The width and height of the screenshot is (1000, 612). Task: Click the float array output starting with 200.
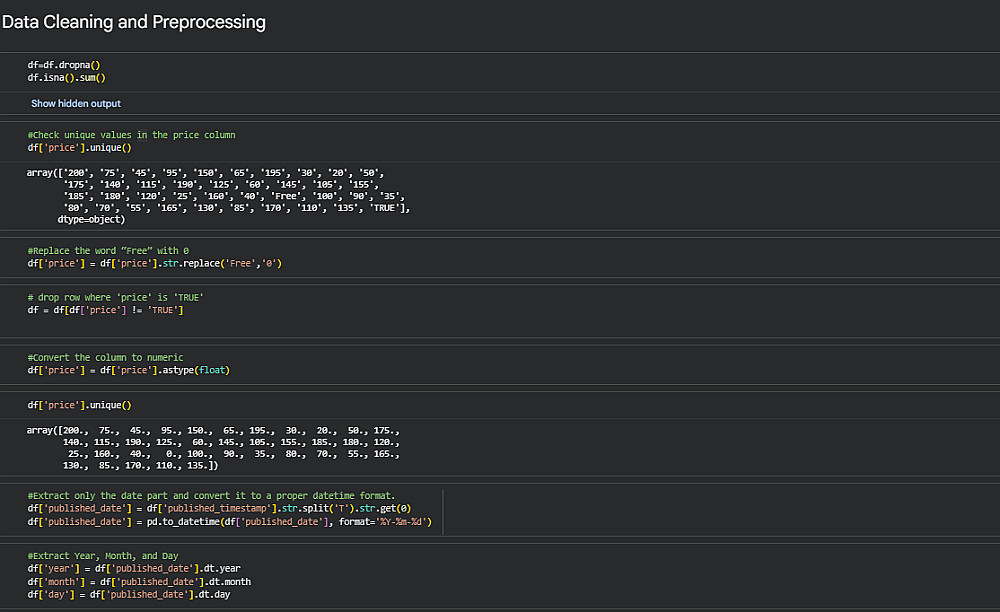pos(213,447)
